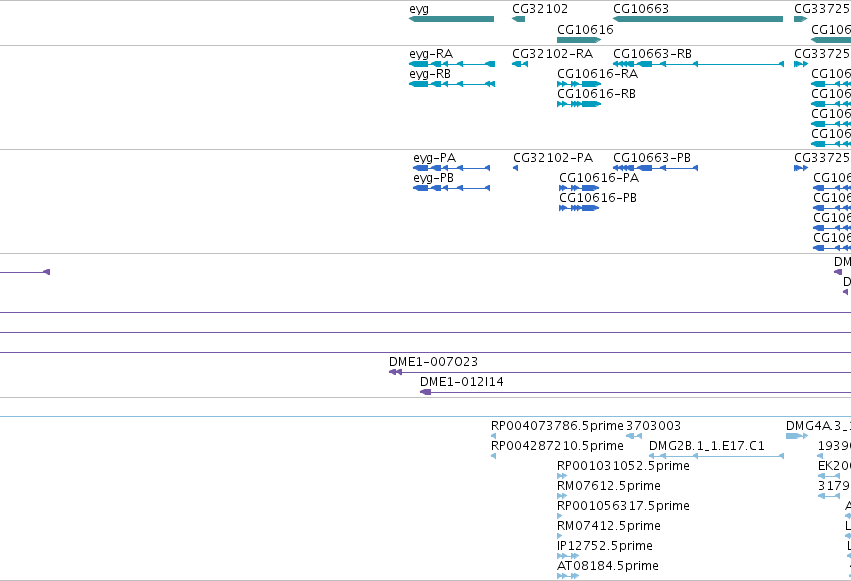The width and height of the screenshot is (851, 581).
Task: Click the 'RM07612.5prime' EST label
Action: pos(609,486)
